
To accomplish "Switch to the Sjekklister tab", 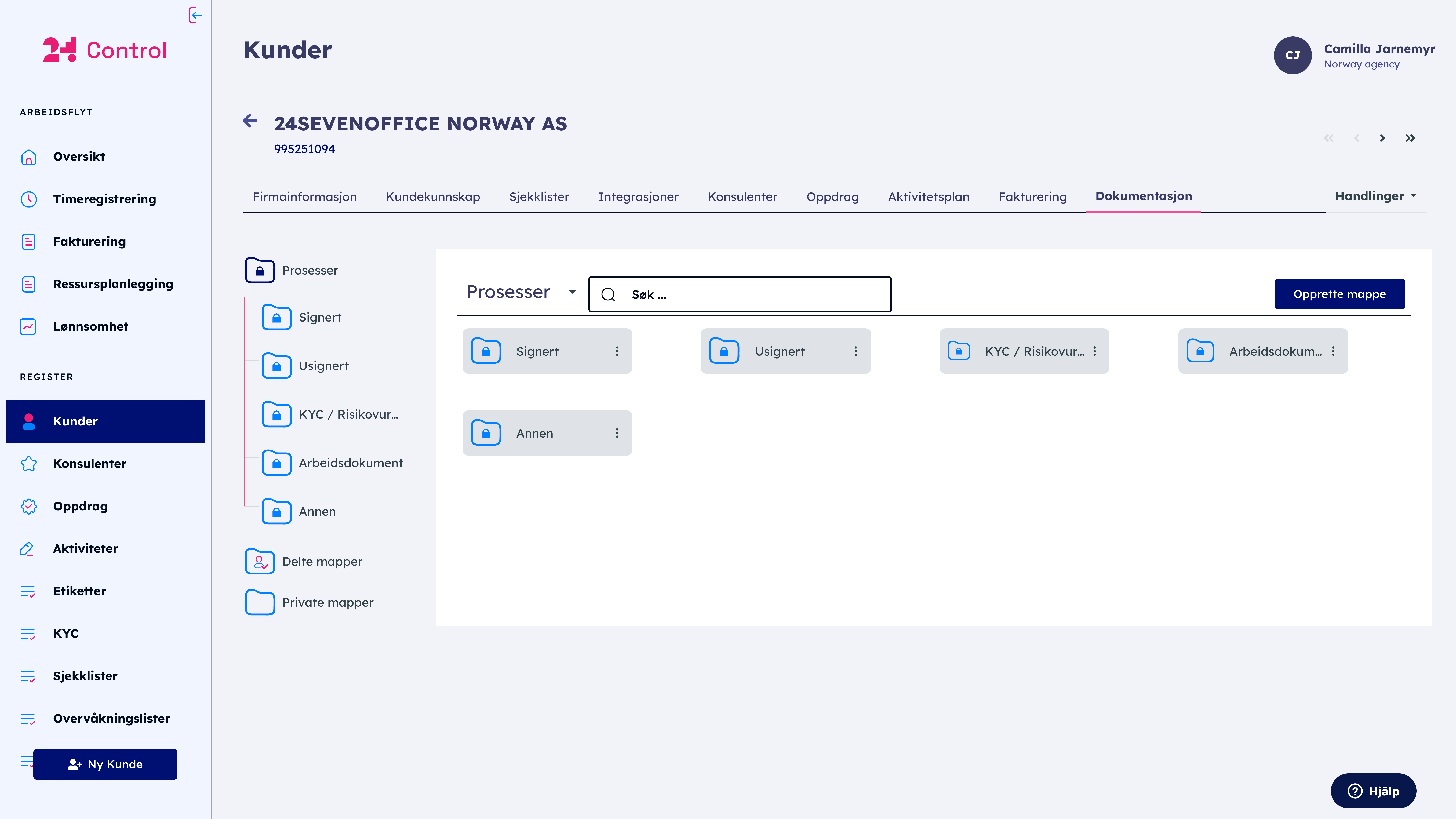I will pyautogui.click(x=539, y=197).
